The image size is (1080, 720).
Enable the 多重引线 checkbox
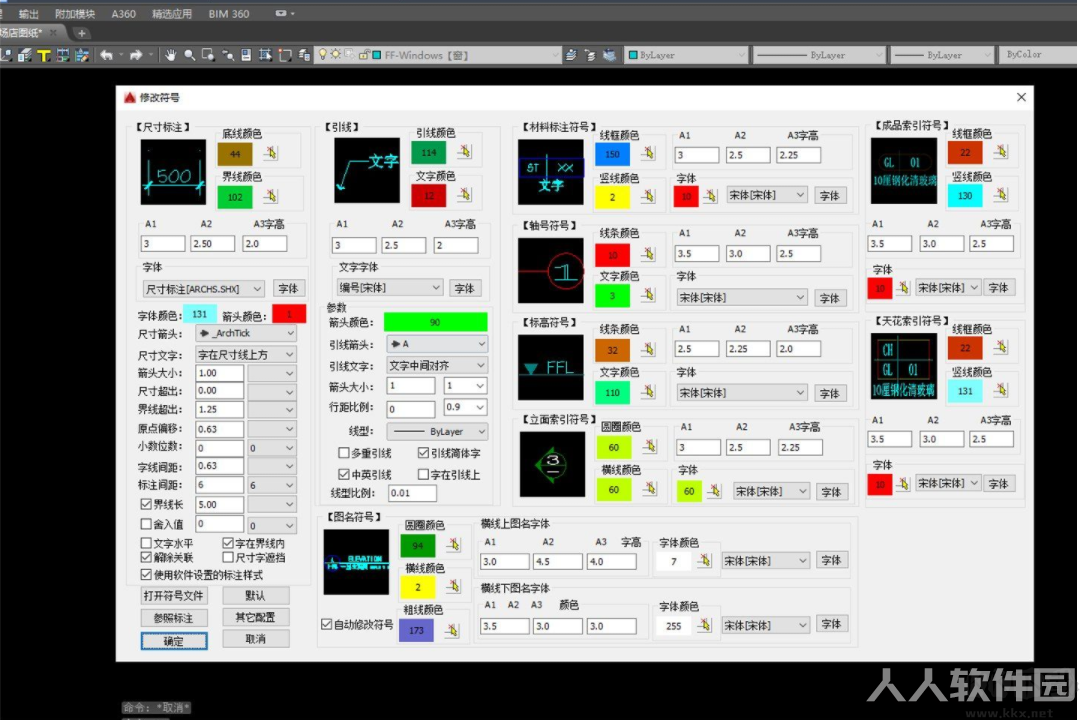(x=344, y=453)
